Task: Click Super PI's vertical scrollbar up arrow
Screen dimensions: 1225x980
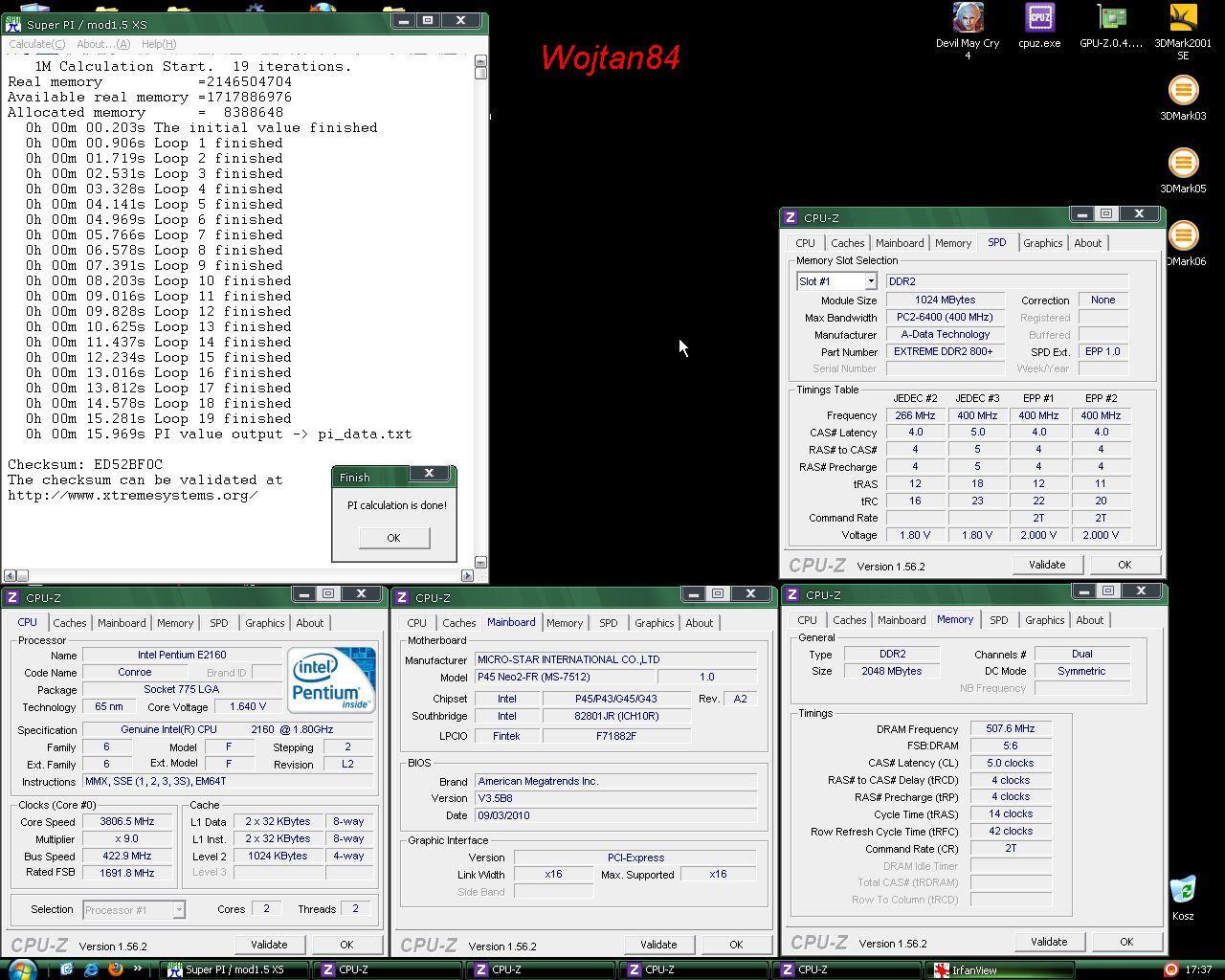Action: [480, 62]
